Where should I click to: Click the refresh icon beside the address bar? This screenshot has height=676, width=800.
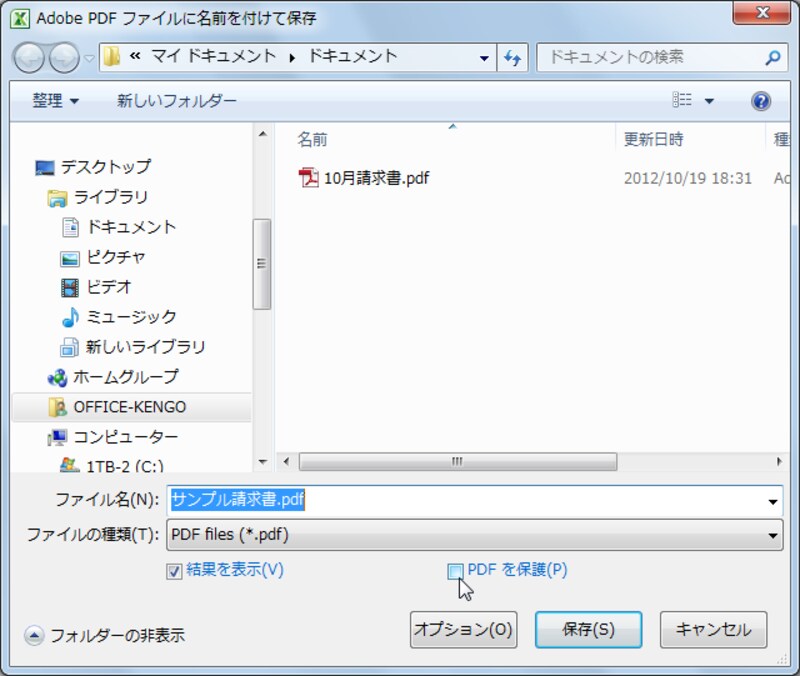tap(513, 57)
